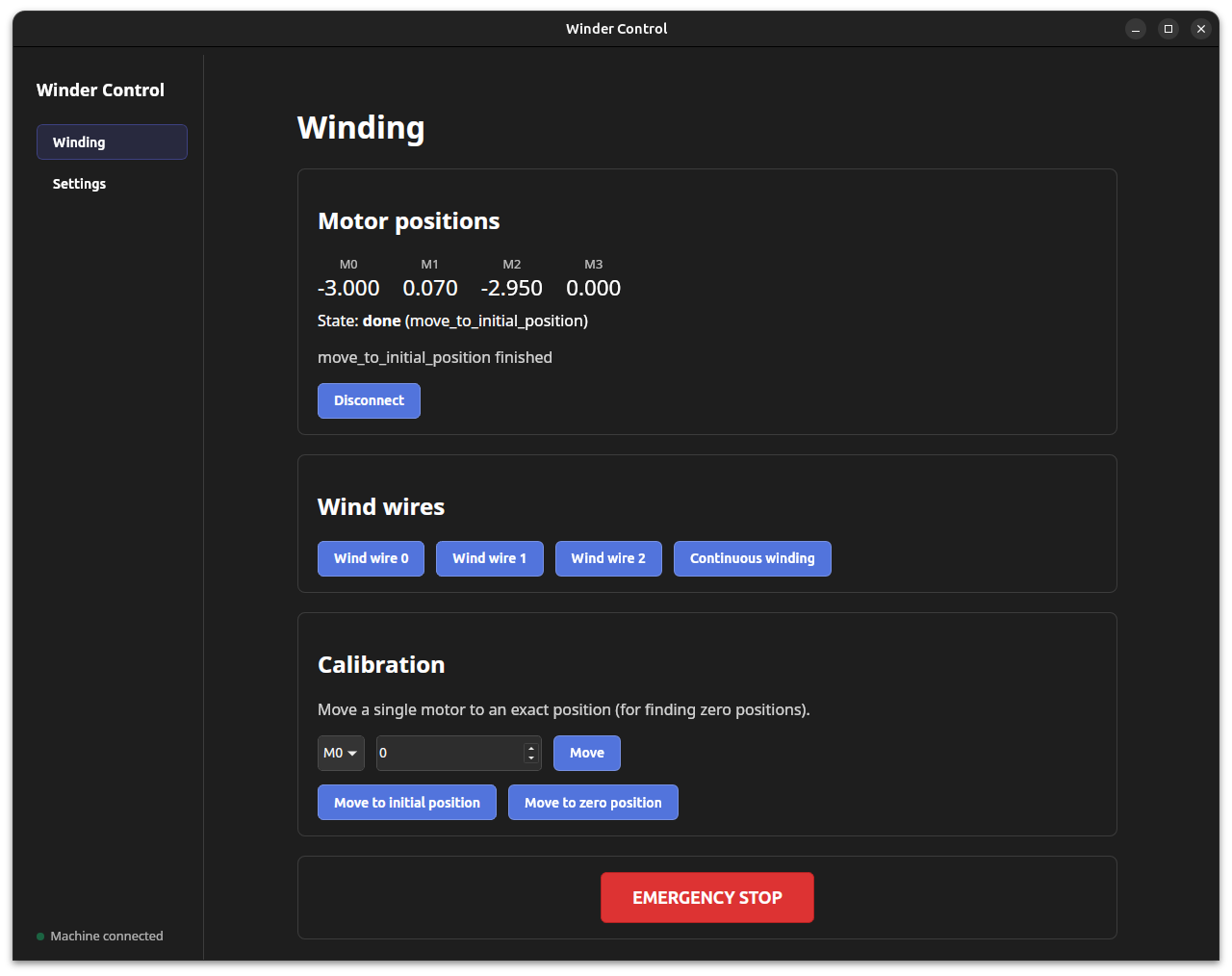Viewport: 1232px width, 976px height.
Task: Click the 'Calibration' section heading
Action: pyautogui.click(x=381, y=665)
